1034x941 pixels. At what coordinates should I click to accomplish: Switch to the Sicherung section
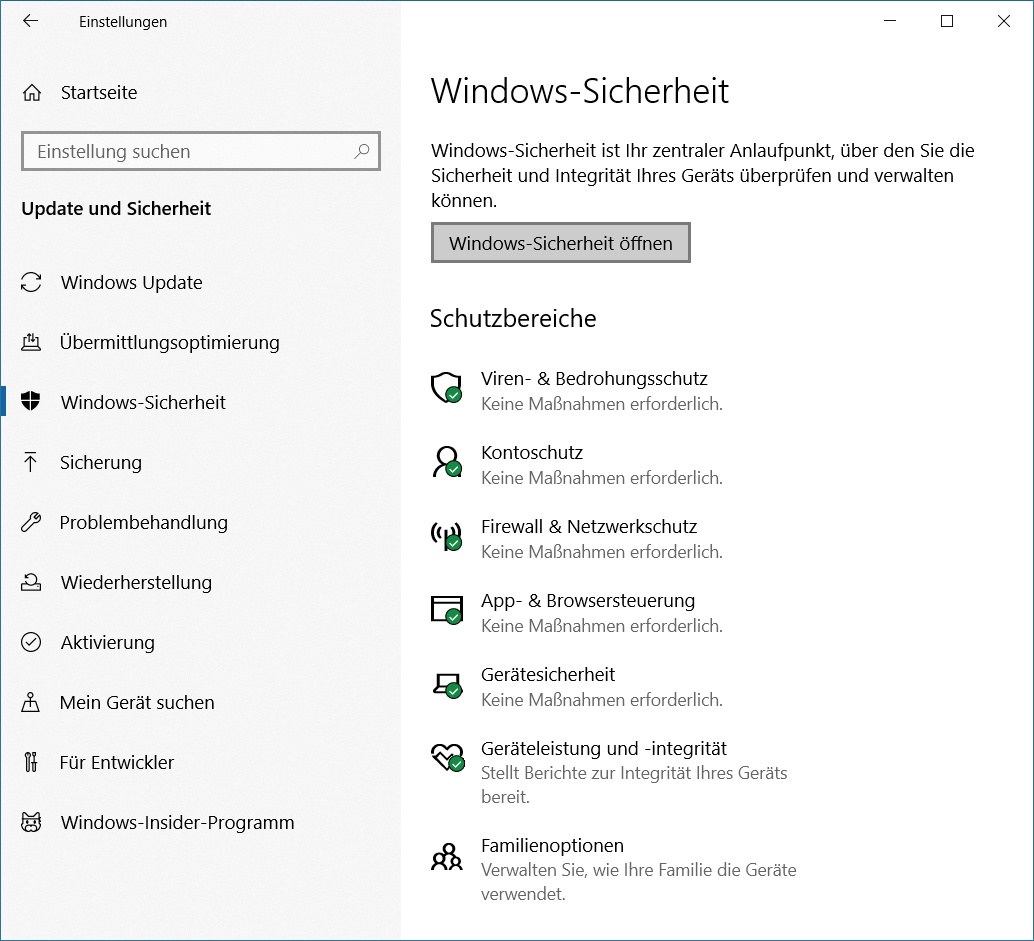click(100, 463)
